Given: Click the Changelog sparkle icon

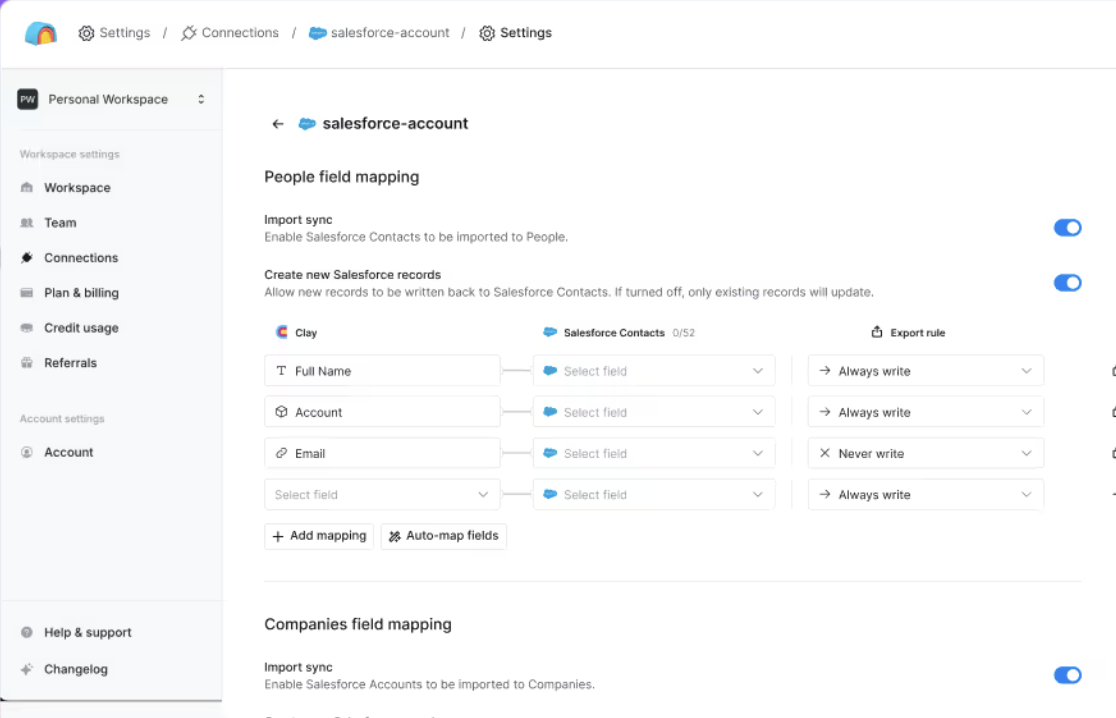Looking at the screenshot, I should click(27, 669).
